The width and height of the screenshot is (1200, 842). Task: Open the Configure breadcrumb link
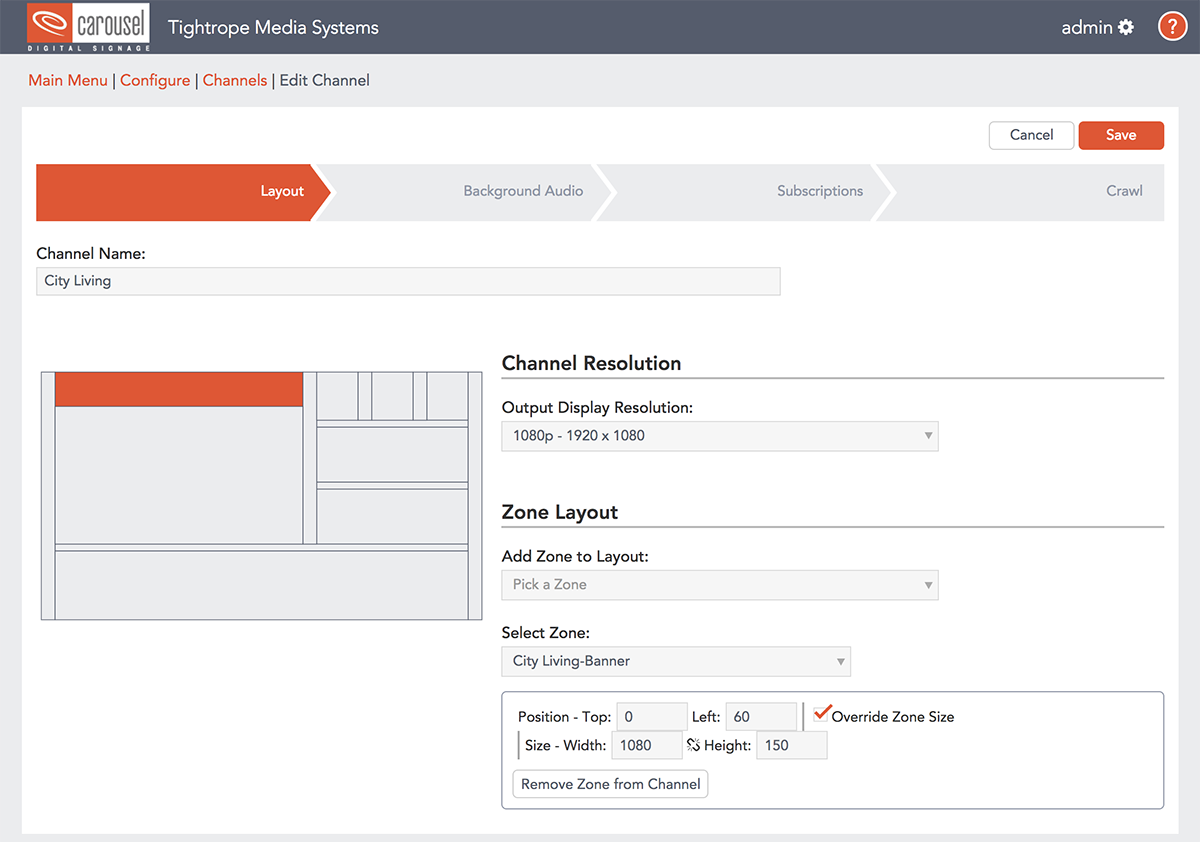(x=155, y=80)
